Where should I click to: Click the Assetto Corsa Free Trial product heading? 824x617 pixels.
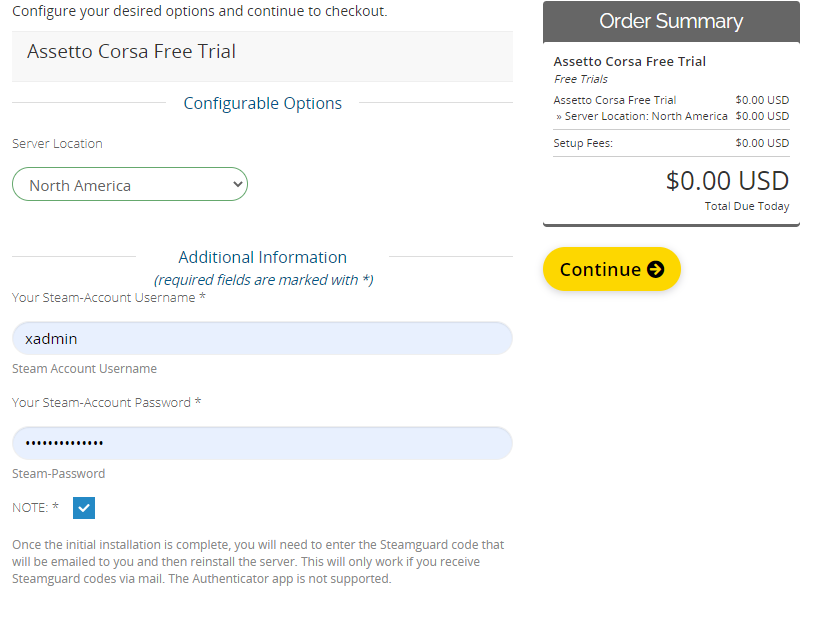(x=131, y=52)
